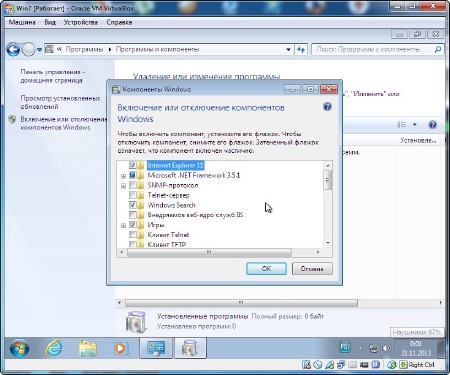
Task: Open view options dropdown arrow
Action: [415, 125]
